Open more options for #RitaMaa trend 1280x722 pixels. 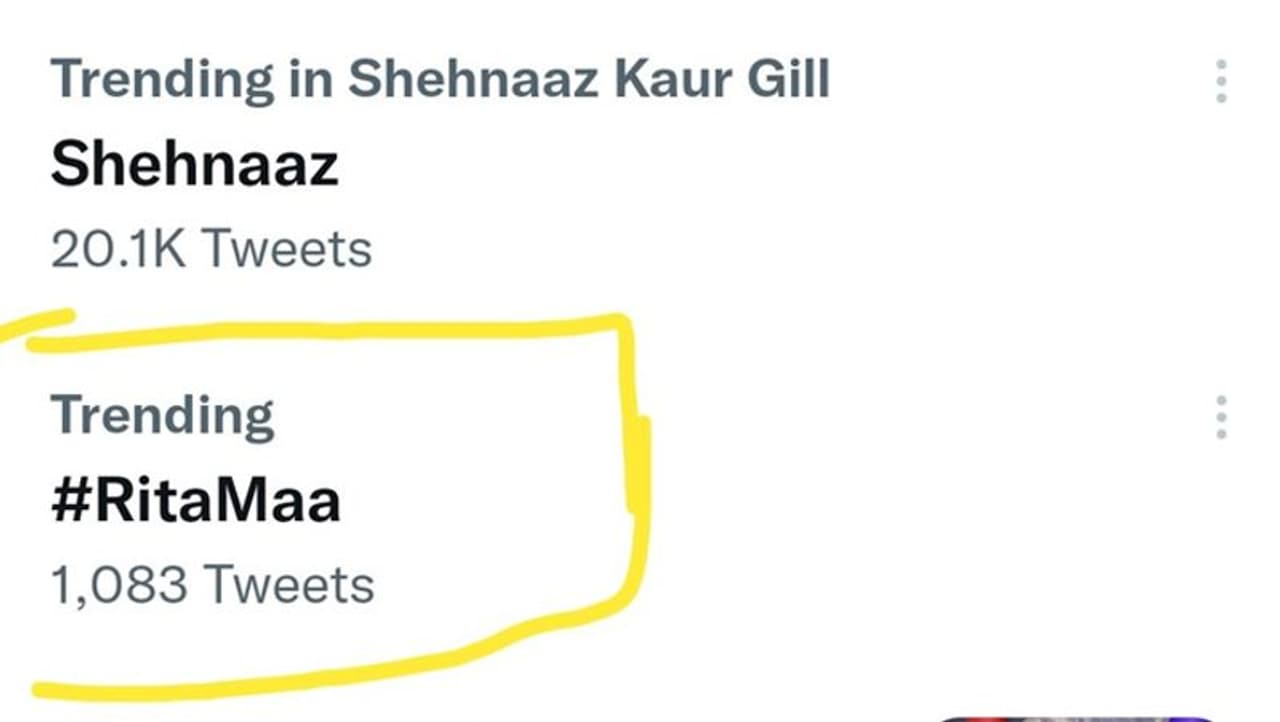pos(1220,417)
